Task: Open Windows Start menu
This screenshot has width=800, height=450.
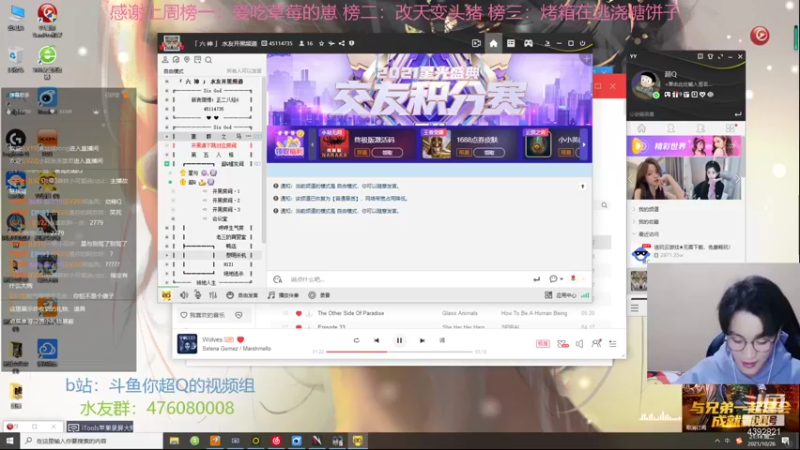Action: pos(10,441)
